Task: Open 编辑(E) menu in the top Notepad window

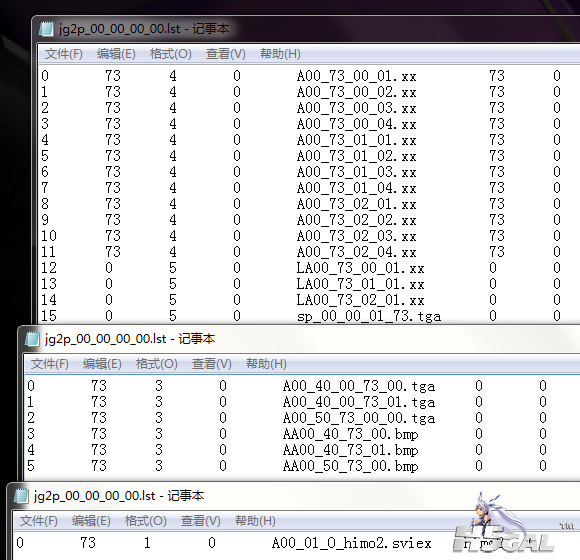Action: point(116,54)
